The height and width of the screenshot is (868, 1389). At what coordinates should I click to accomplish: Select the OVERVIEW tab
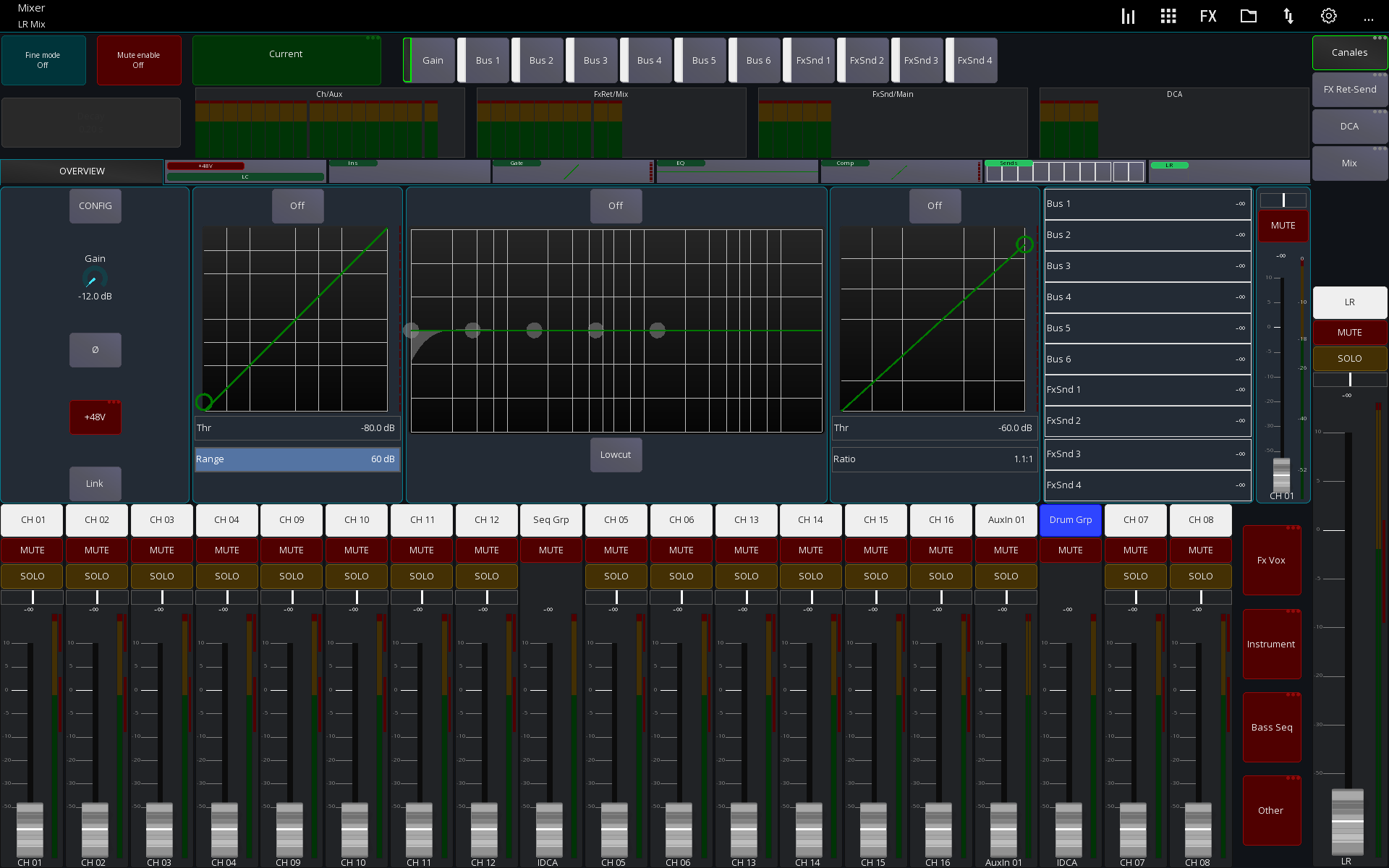pos(82,171)
